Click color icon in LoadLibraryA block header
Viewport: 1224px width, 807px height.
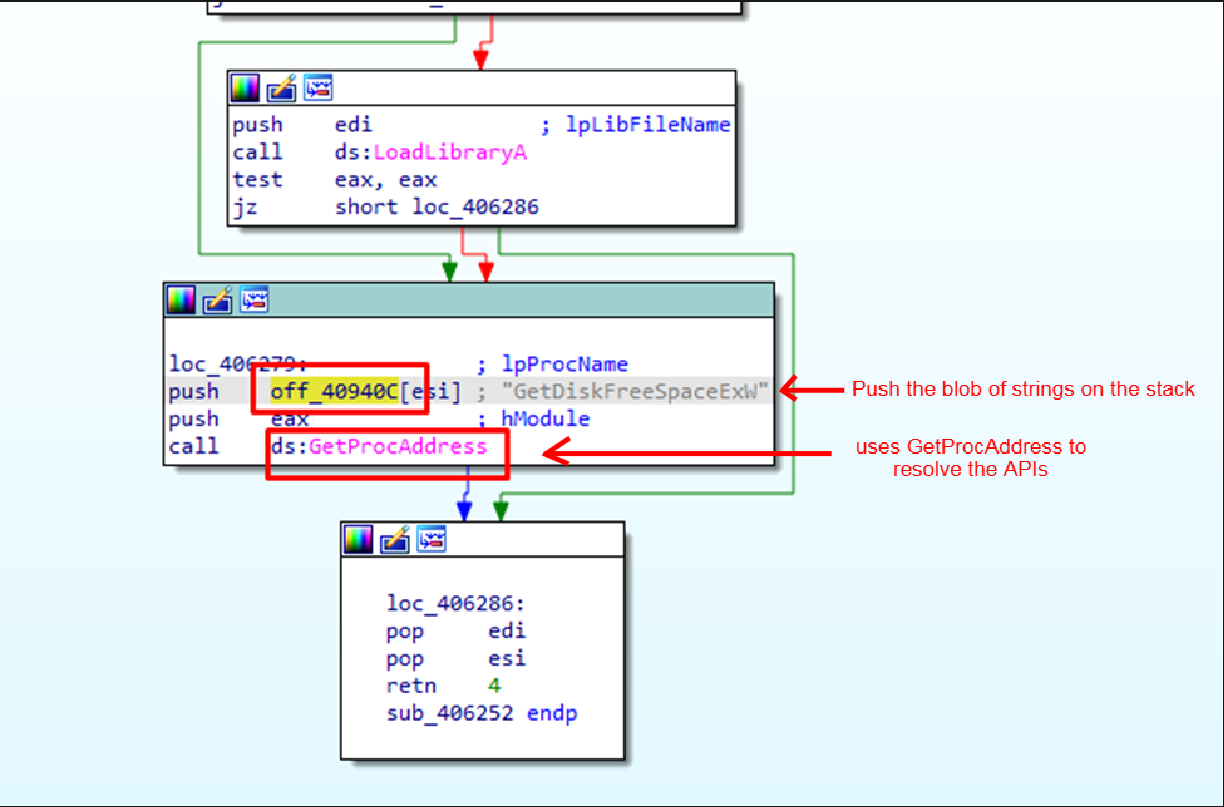coord(244,88)
